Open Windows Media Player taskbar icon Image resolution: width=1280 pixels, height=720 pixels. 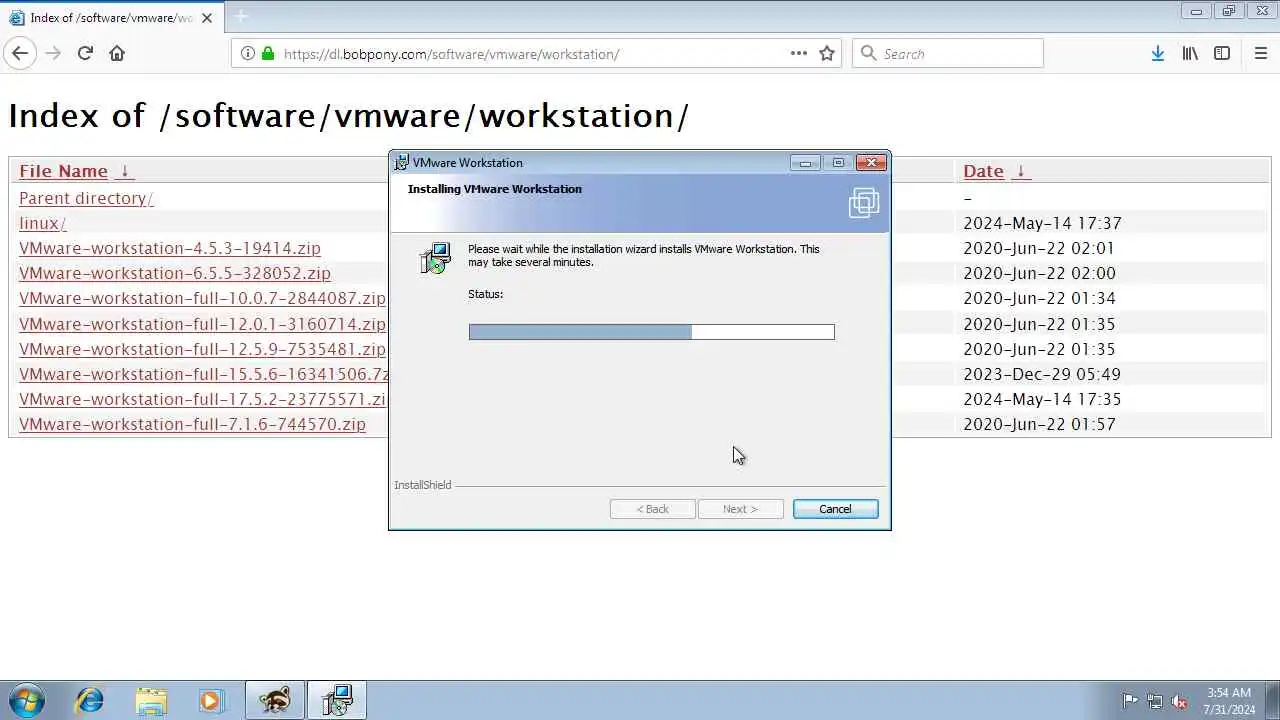(211, 700)
